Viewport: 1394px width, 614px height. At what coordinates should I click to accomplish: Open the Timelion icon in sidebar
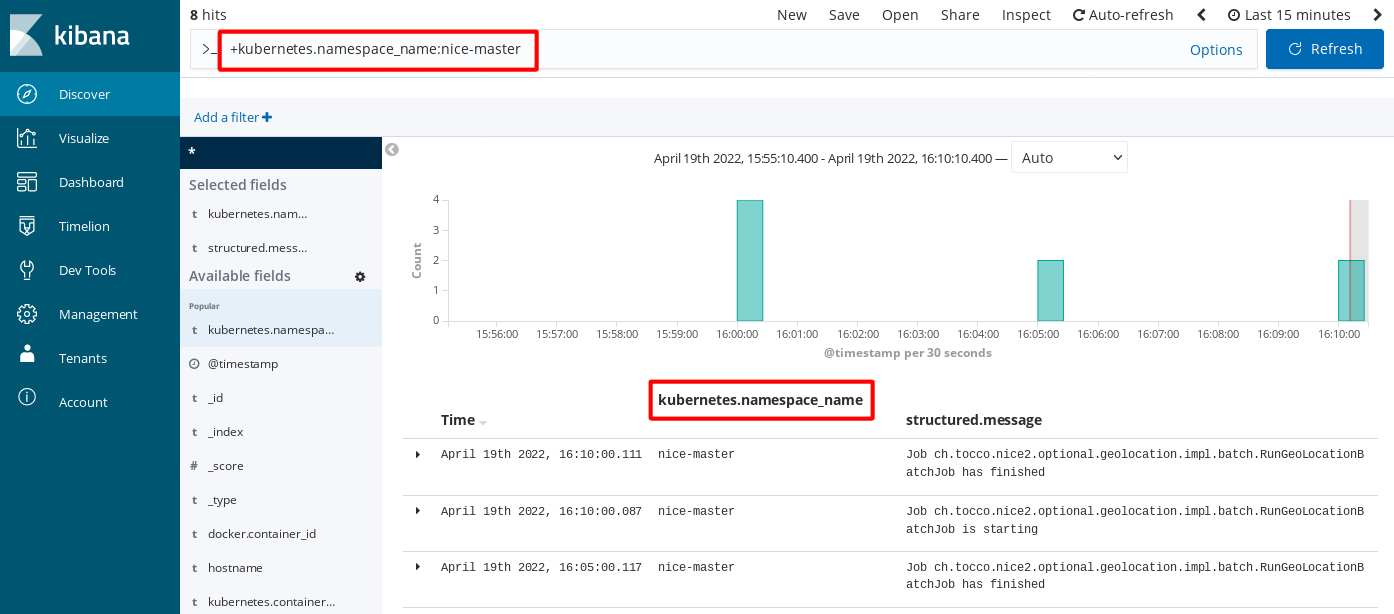point(27,226)
